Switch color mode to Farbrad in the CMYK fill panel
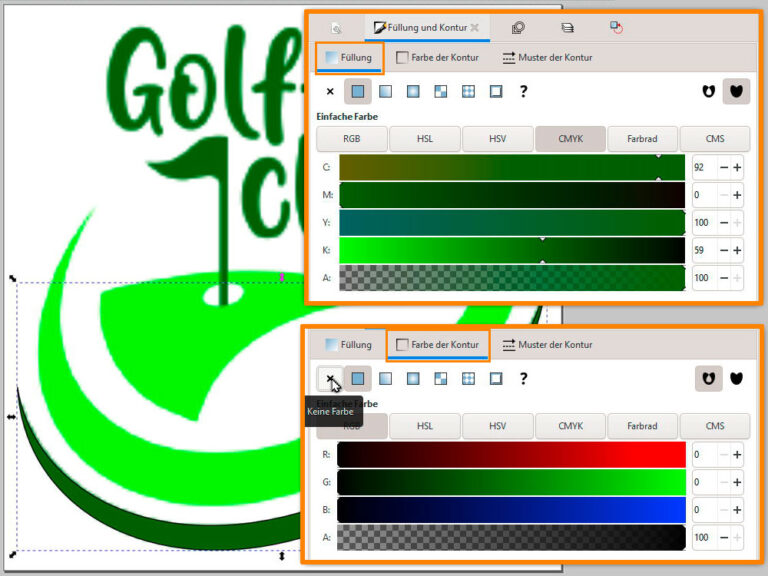This screenshot has height=576, width=768. coord(643,139)
